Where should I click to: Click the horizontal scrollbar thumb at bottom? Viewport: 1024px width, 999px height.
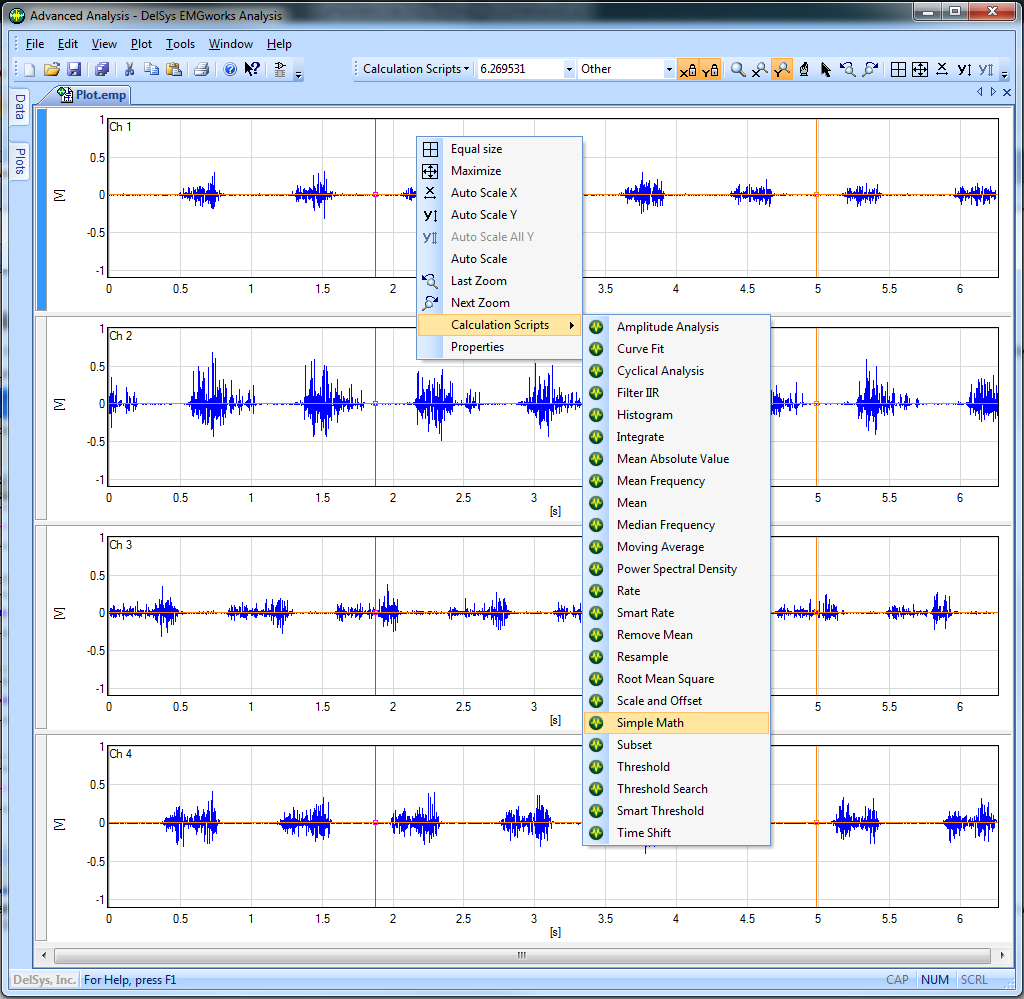(521, 955)
